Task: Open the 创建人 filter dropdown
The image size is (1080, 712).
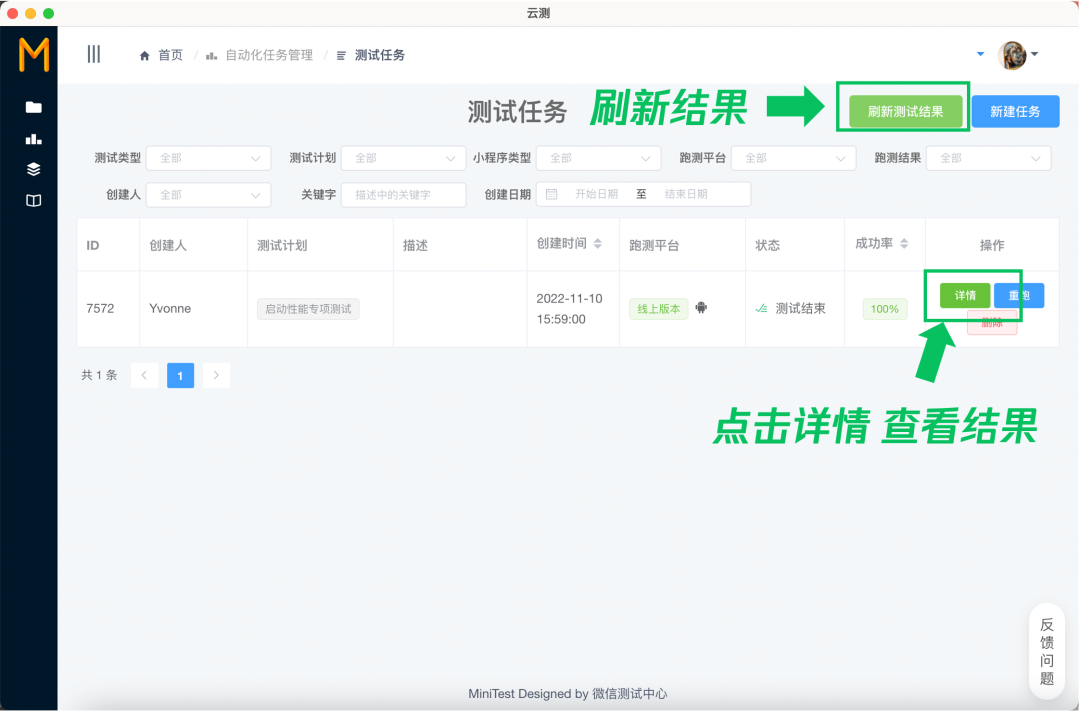Action: (x=209, y=195)
